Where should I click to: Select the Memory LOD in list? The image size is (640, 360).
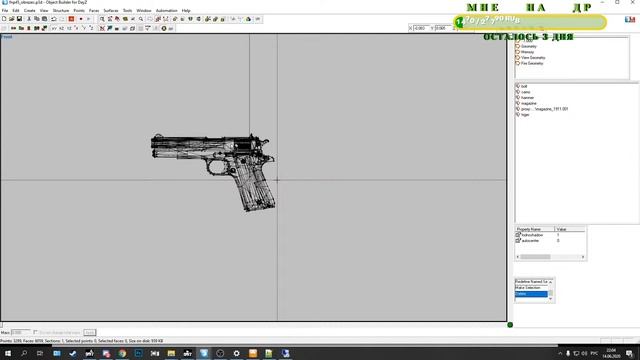tap(527, 52)
